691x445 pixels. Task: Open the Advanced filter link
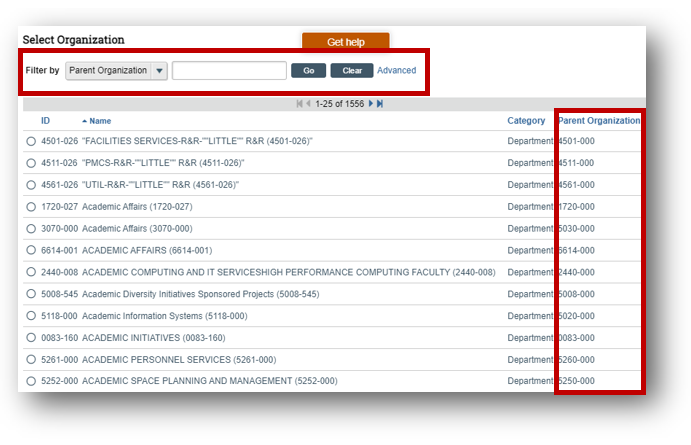point(396,71)
